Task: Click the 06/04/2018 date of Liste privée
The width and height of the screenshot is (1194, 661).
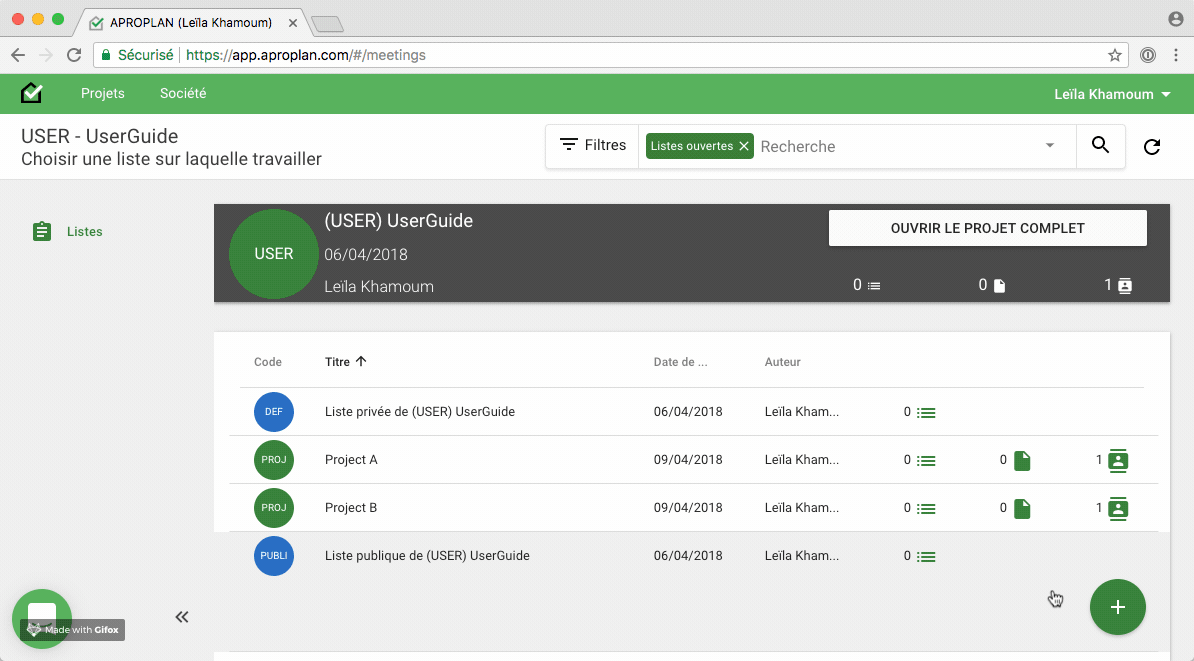Action: coord(688,411)
